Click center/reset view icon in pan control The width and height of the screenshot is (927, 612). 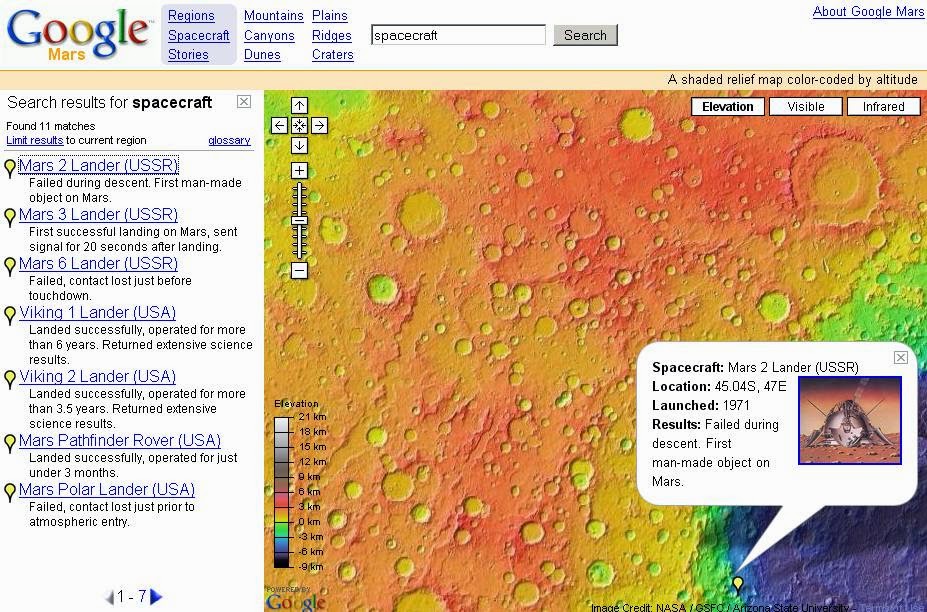[x=299, y=125]
